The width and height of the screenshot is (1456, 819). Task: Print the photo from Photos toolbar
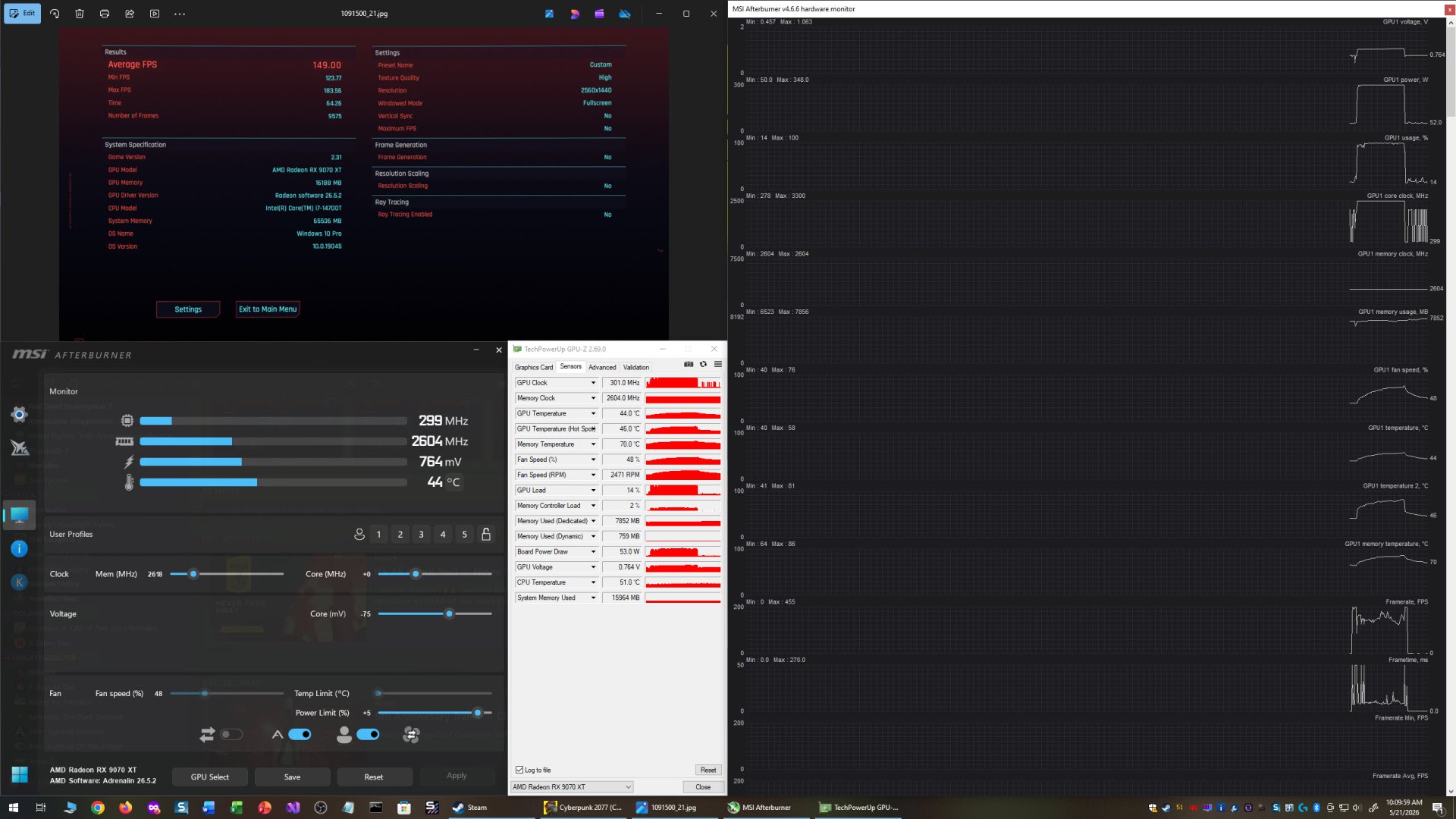click(105, 14)
